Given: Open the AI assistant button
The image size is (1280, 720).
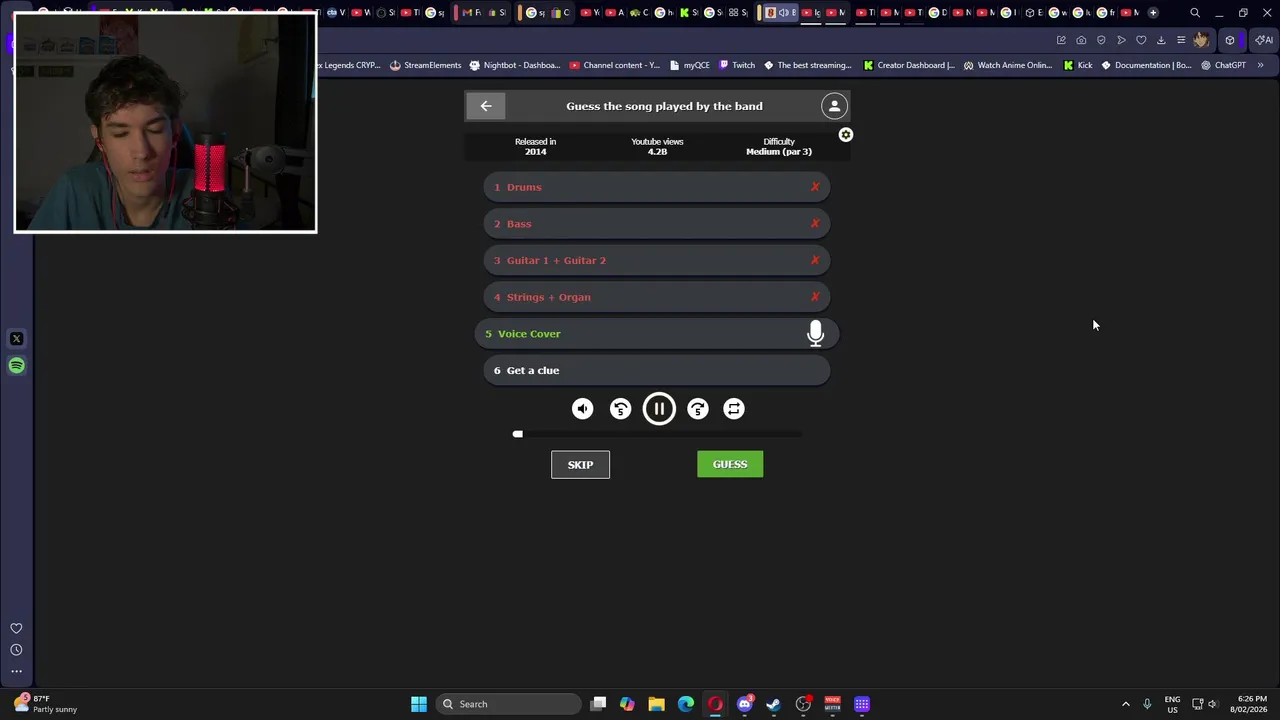Looking at the screenshot, I should click(1264, 40).
